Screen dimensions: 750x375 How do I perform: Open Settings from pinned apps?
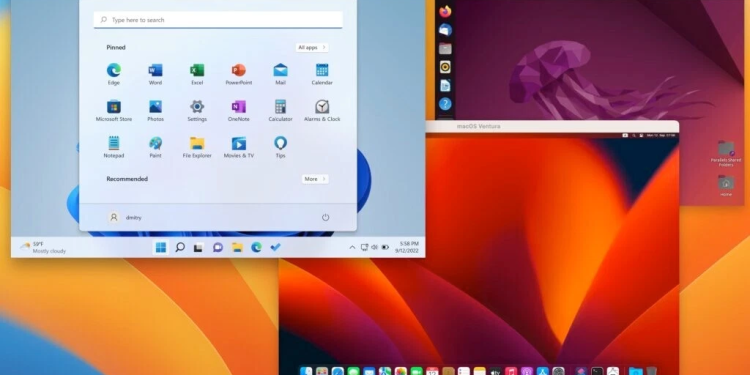(x=197, y=110)
